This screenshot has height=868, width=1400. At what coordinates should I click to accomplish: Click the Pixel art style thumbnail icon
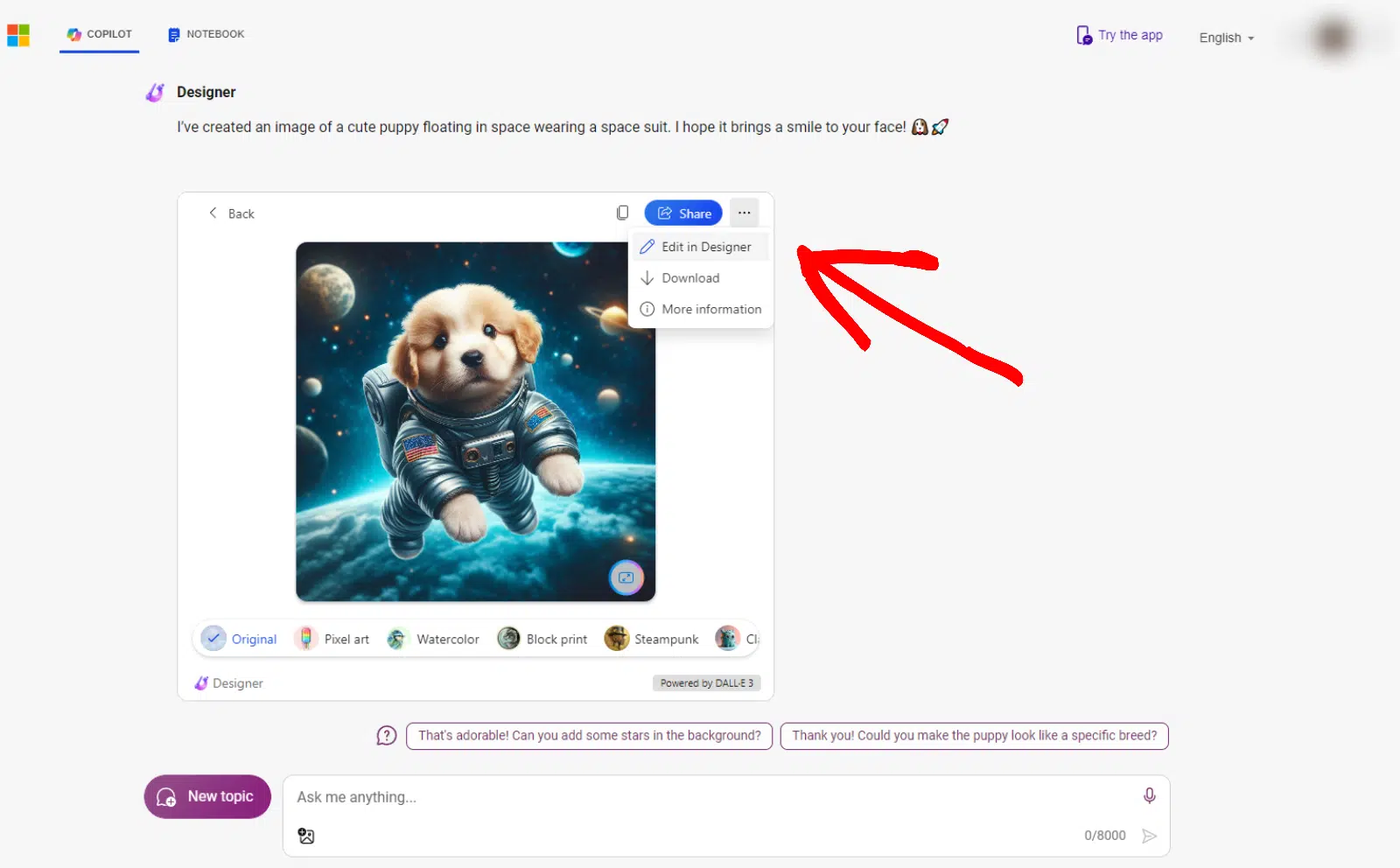(305, 639)
